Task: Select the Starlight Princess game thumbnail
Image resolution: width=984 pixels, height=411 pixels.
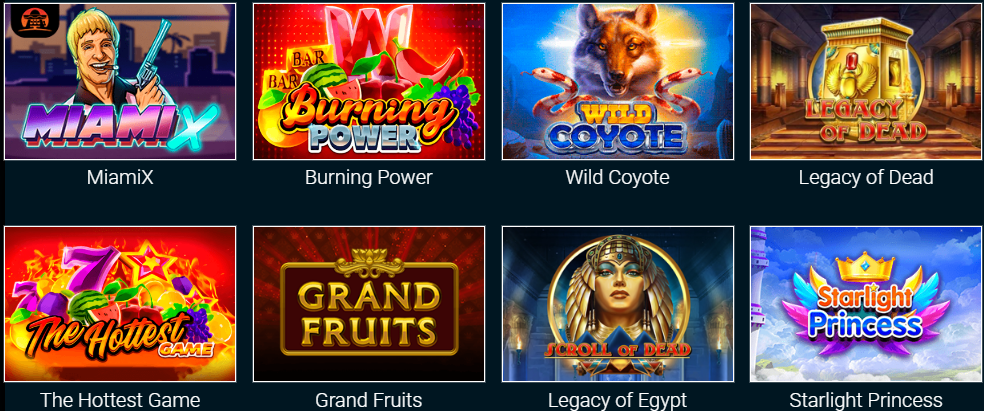Action: (866, 304)
